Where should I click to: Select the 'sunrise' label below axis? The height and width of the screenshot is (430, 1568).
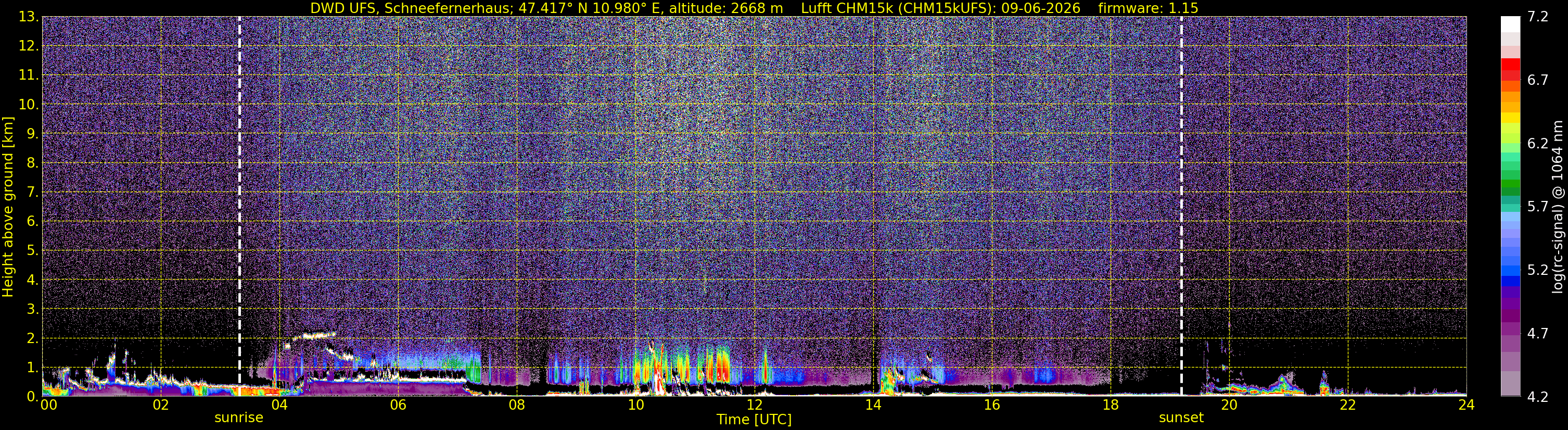click(238, 418)
